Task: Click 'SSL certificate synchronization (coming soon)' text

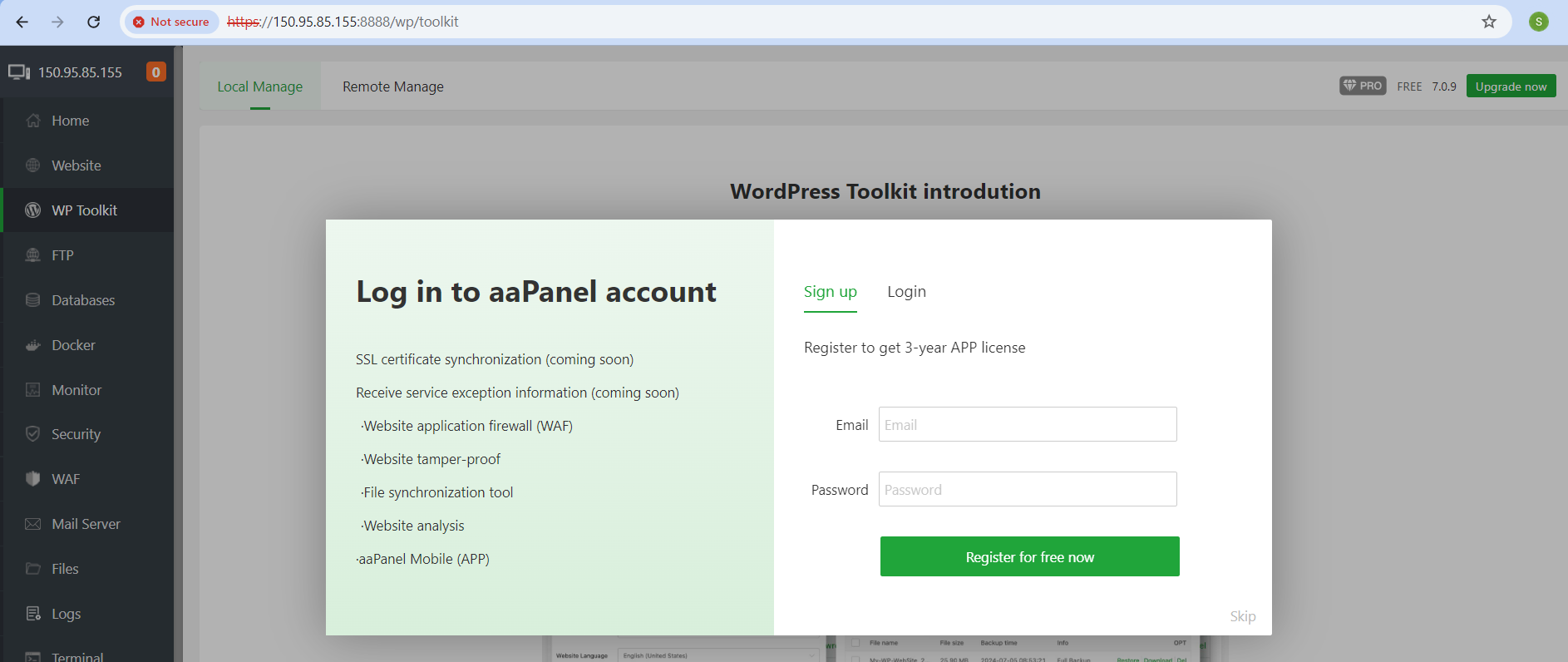Action: click(495, 359)
